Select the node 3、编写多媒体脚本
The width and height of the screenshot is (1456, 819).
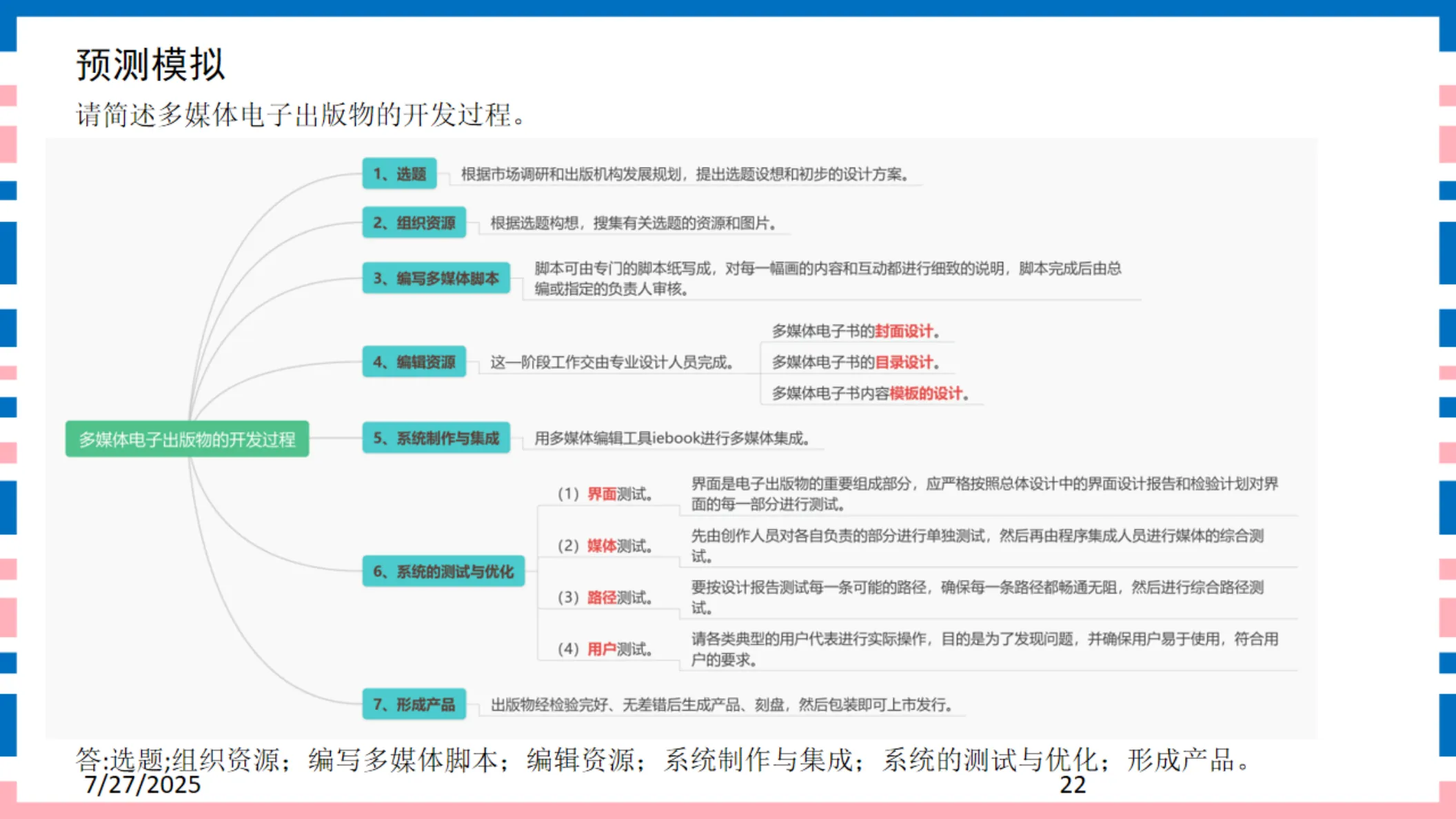click(436, 279)
